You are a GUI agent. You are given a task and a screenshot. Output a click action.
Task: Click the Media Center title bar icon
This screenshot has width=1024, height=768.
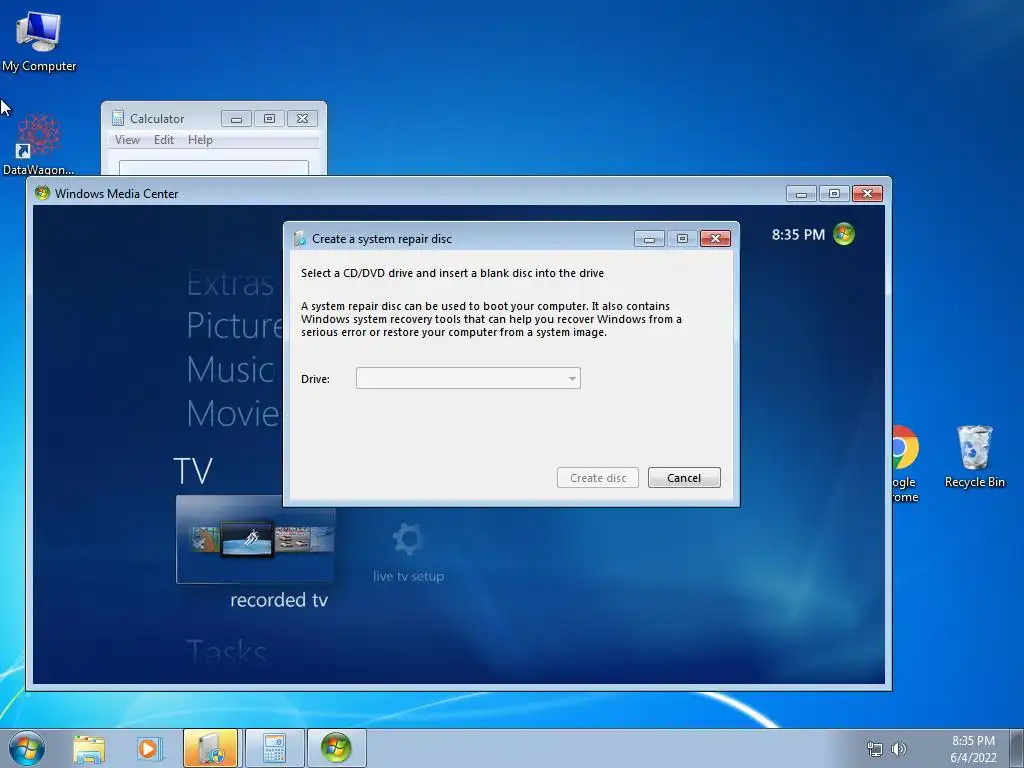(42, 193)
